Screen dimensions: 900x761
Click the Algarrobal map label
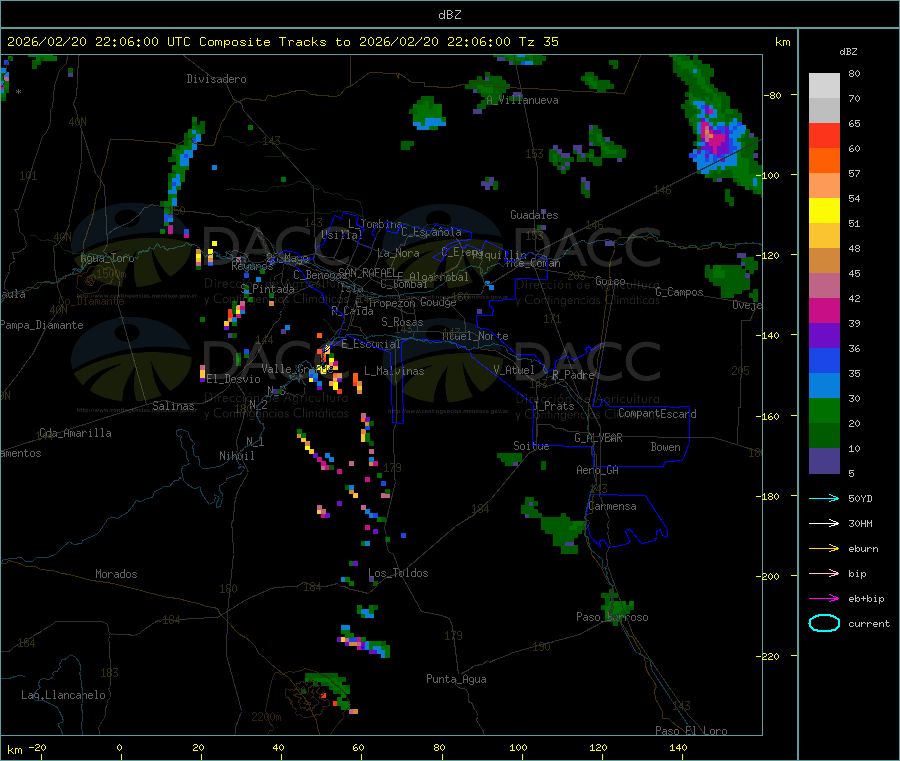(439, 277)
